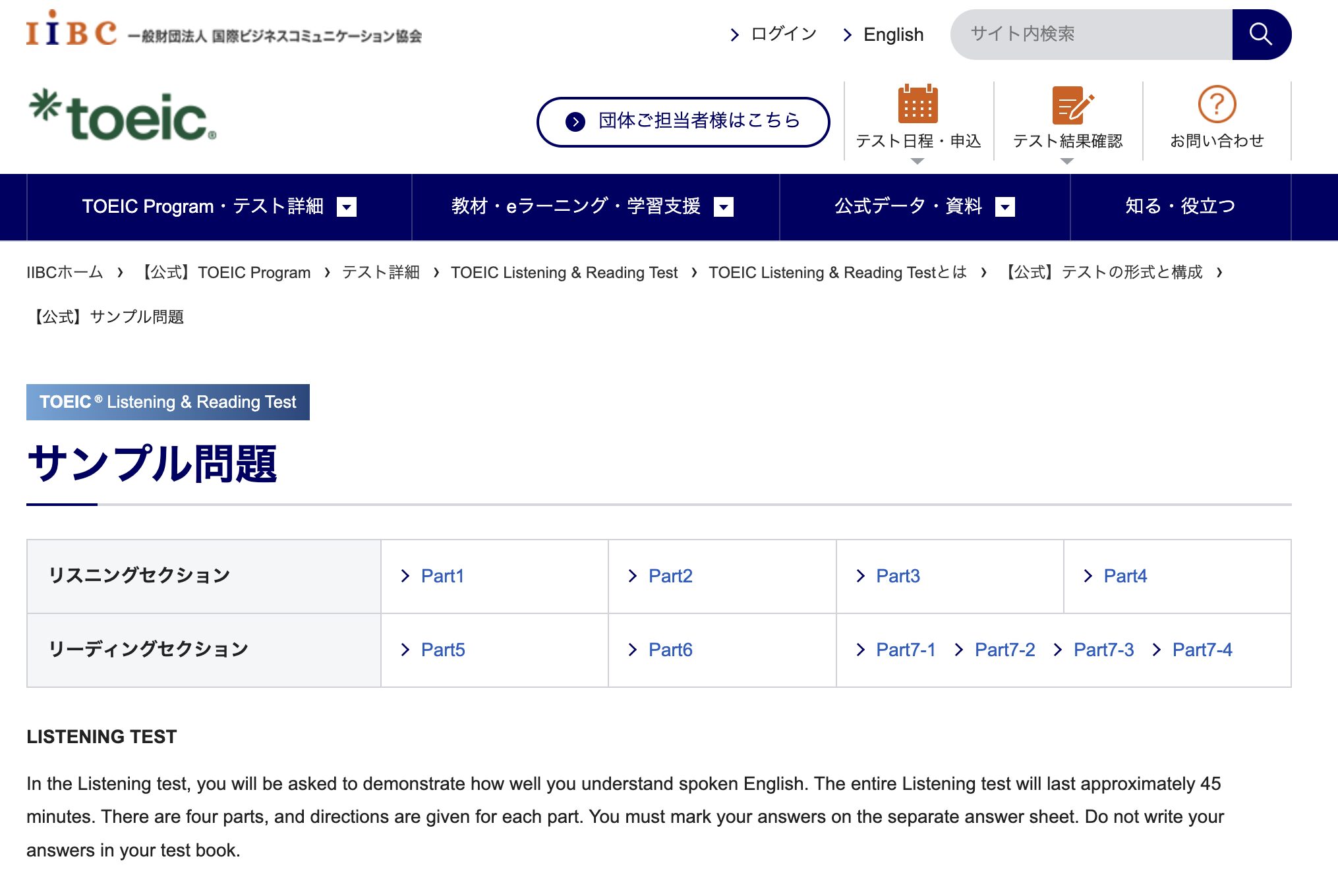The width and height of the screenshot is (1338, 896).
Task: Jump to Part3 sample questions
Action: tap(898, 576)
